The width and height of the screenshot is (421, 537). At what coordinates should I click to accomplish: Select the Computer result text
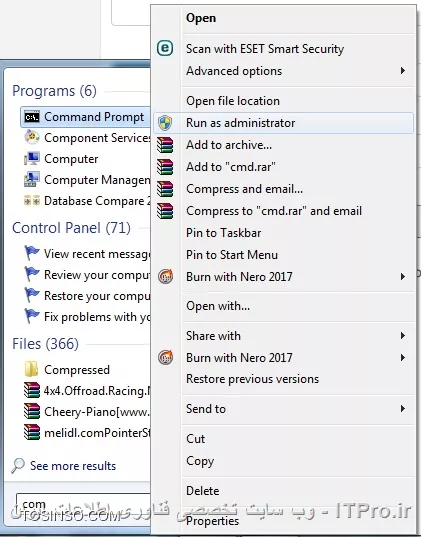tap(71, 159)
